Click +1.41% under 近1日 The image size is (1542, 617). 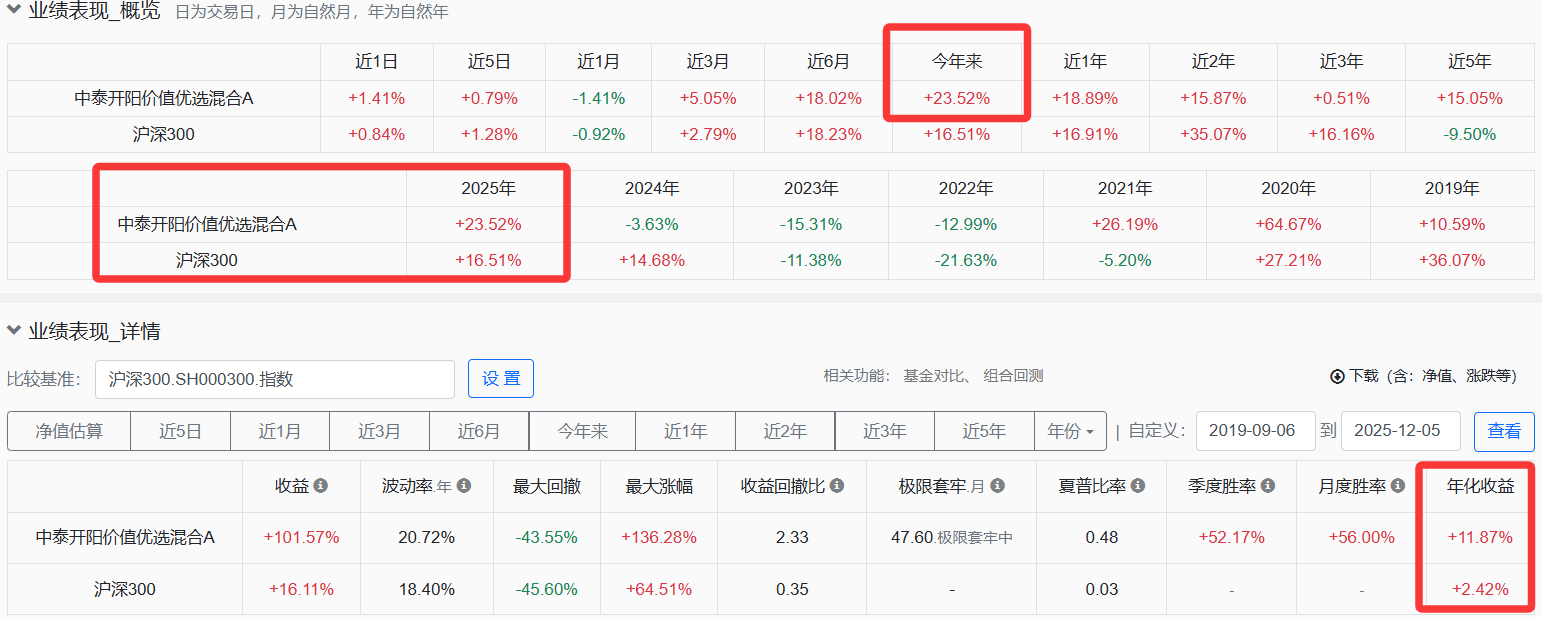point(377,98)
